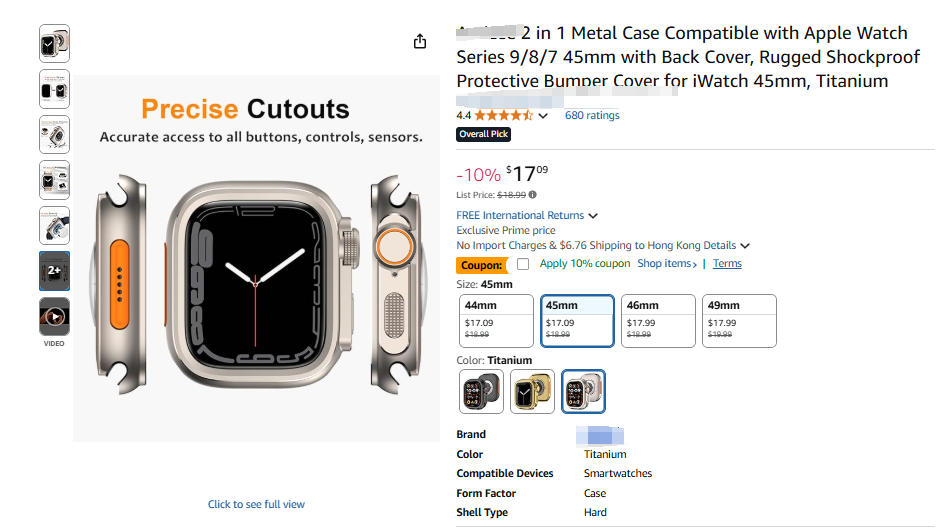
Task: Tick the Apply 10% coupon checkbox
Action: (523, 264)
